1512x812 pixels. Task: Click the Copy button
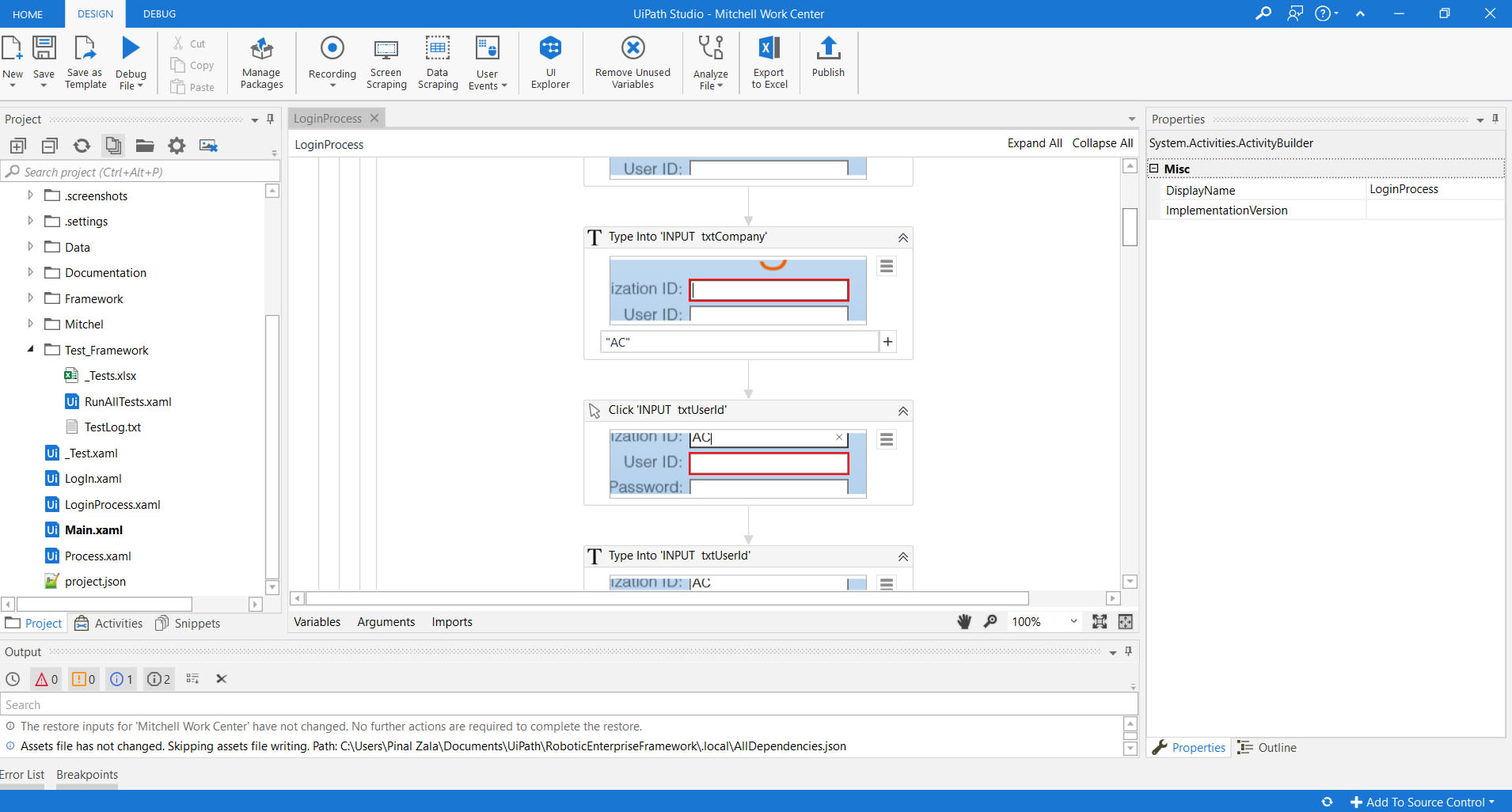coord(192,66)
